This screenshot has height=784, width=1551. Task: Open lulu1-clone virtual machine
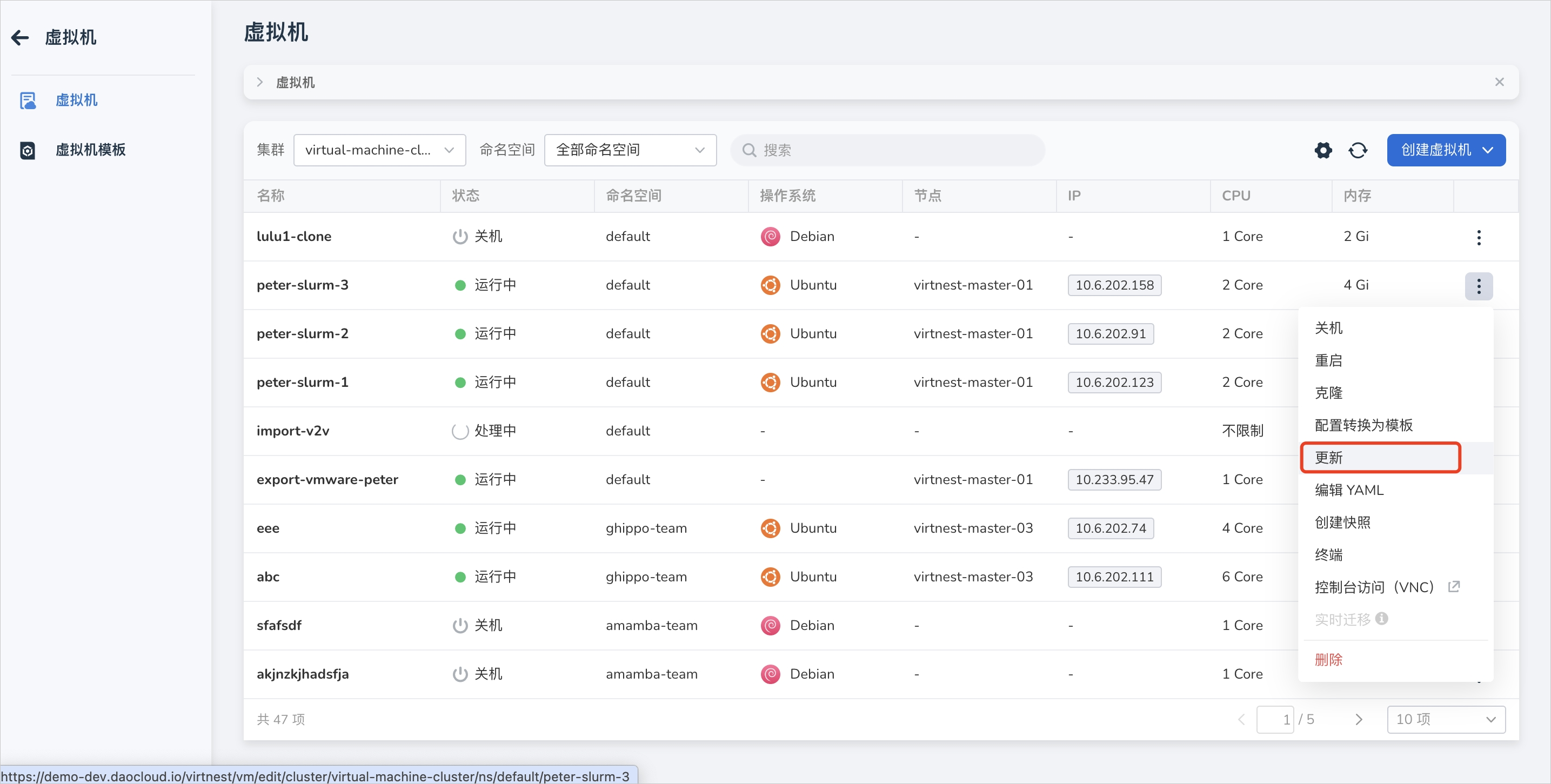(x=294, y=237)
